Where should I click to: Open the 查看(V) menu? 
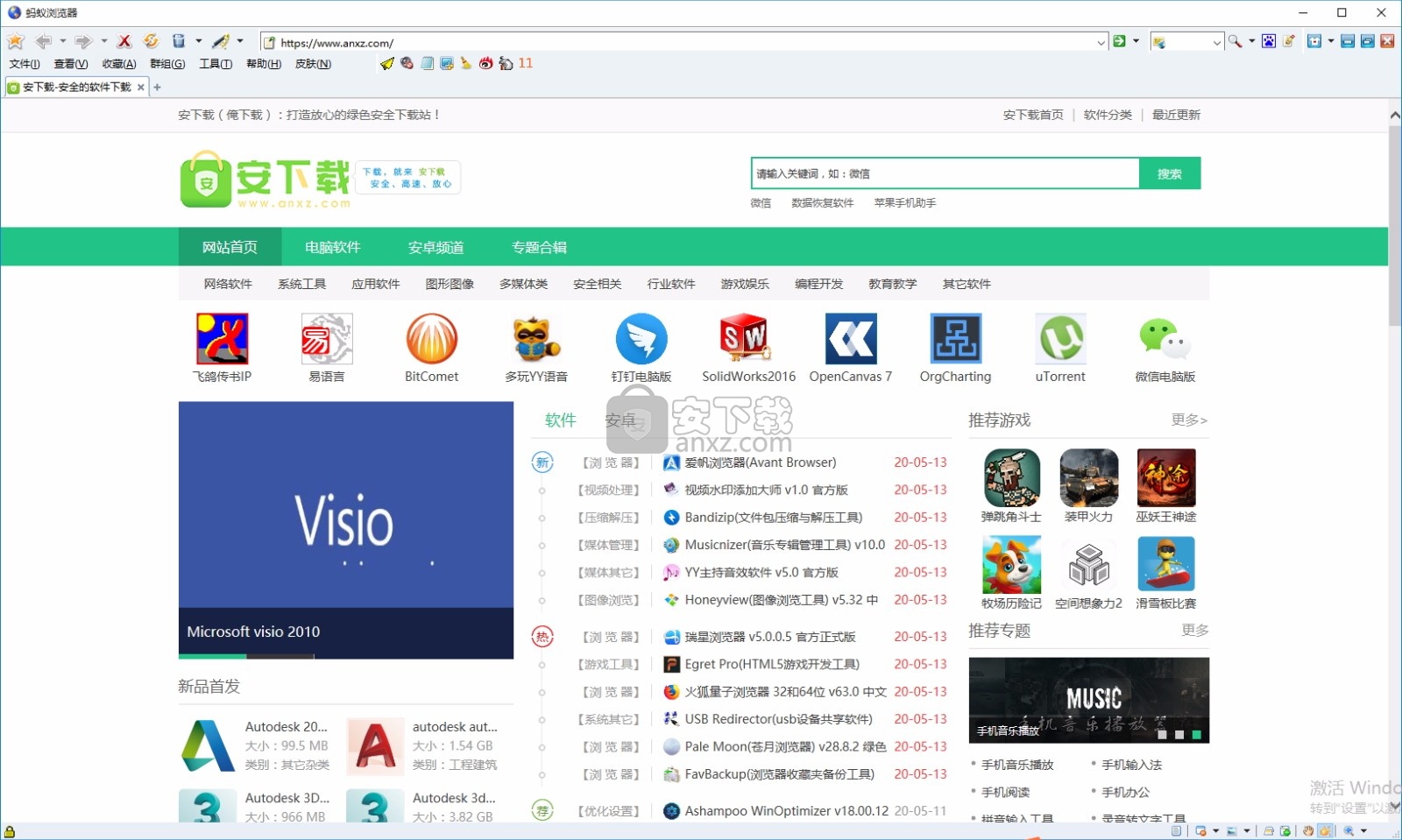pos(71,64)
